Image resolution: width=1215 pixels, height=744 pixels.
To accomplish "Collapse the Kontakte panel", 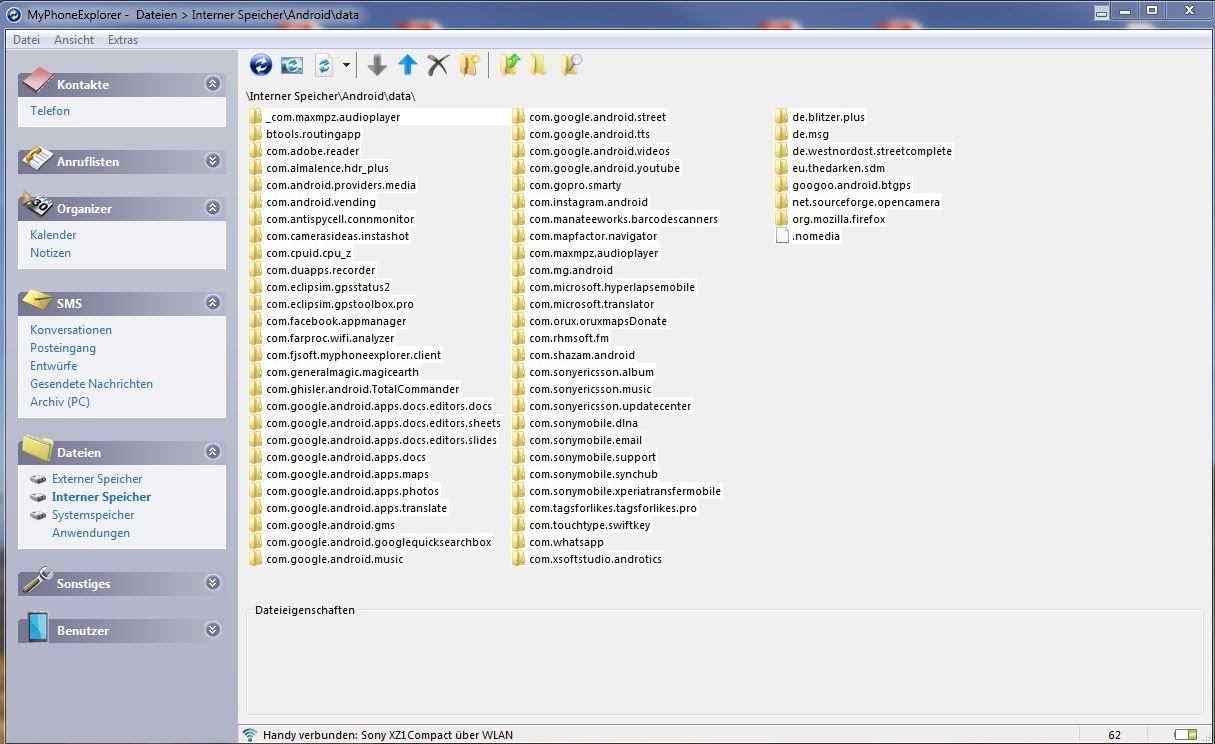I will click(212, 84).
